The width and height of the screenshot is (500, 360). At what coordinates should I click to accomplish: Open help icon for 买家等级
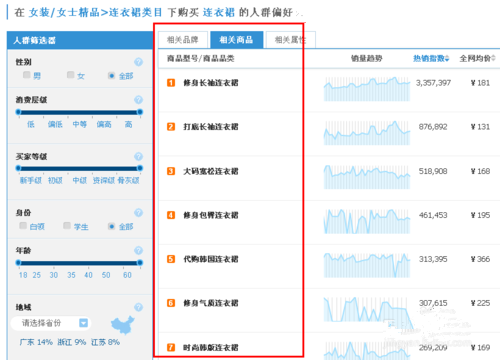(x=138, y=156)
